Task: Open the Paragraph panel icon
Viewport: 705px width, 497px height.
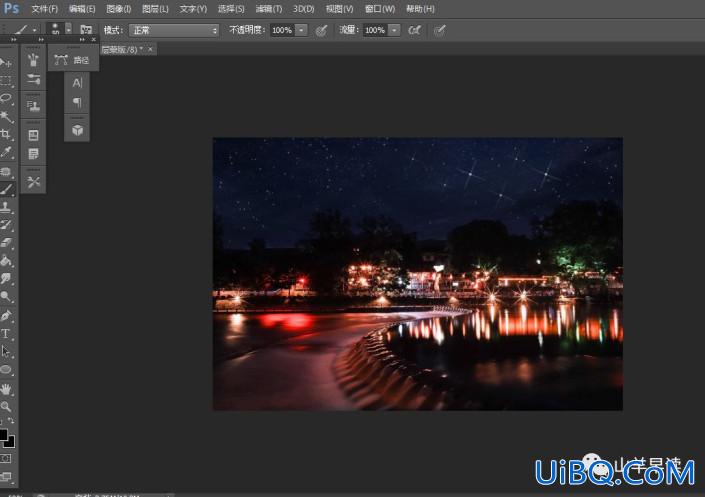Action: tap(77, 103)
